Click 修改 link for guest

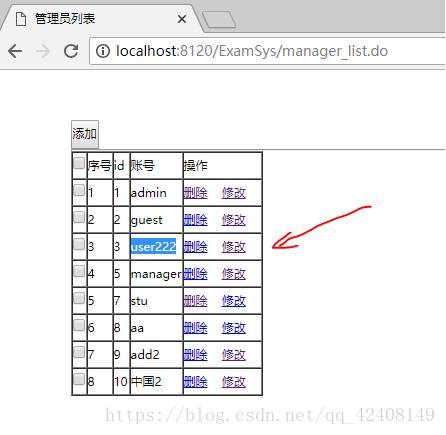tap(234, 220)
